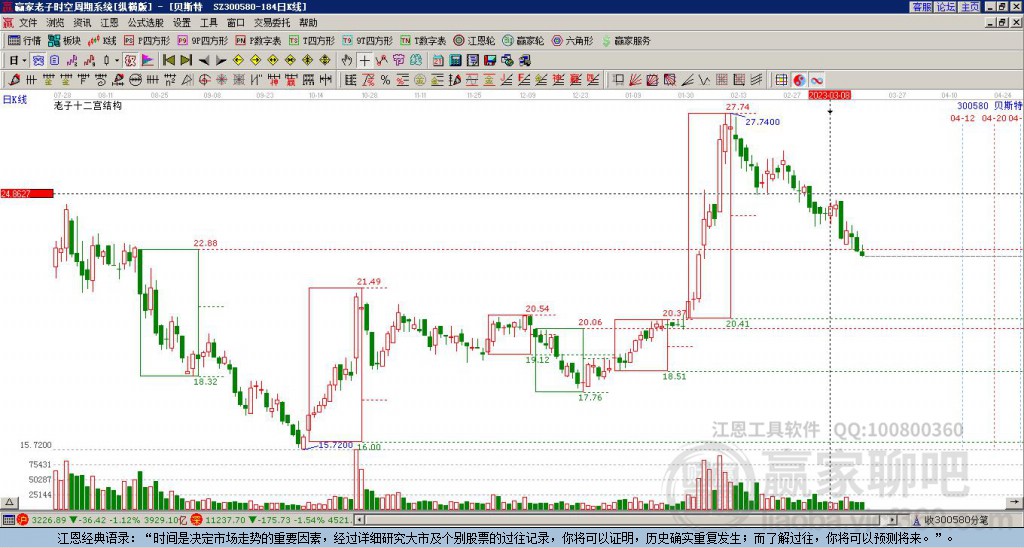This screenshot has height=548, width=1024.
Task: Click the 深 Shenzhen index status icon
Action: pyautogui.click(x=197, y=520)
